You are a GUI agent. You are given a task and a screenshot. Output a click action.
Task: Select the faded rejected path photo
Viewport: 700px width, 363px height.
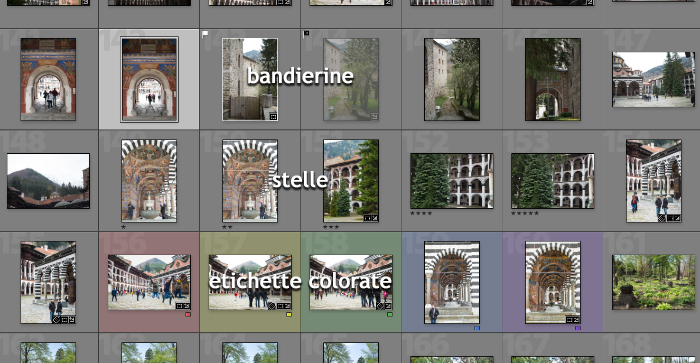coord(351,79)
